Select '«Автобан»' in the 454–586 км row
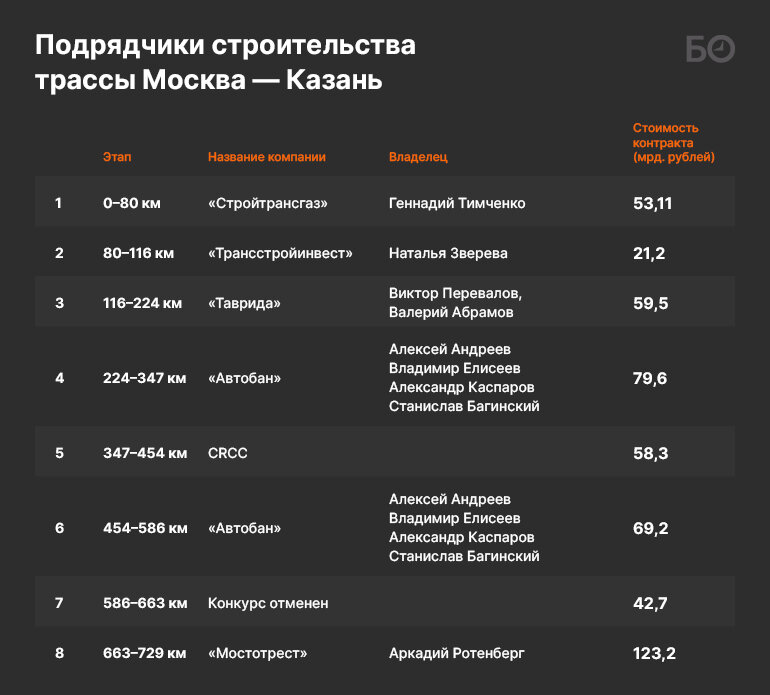 (x=244, y=528)
